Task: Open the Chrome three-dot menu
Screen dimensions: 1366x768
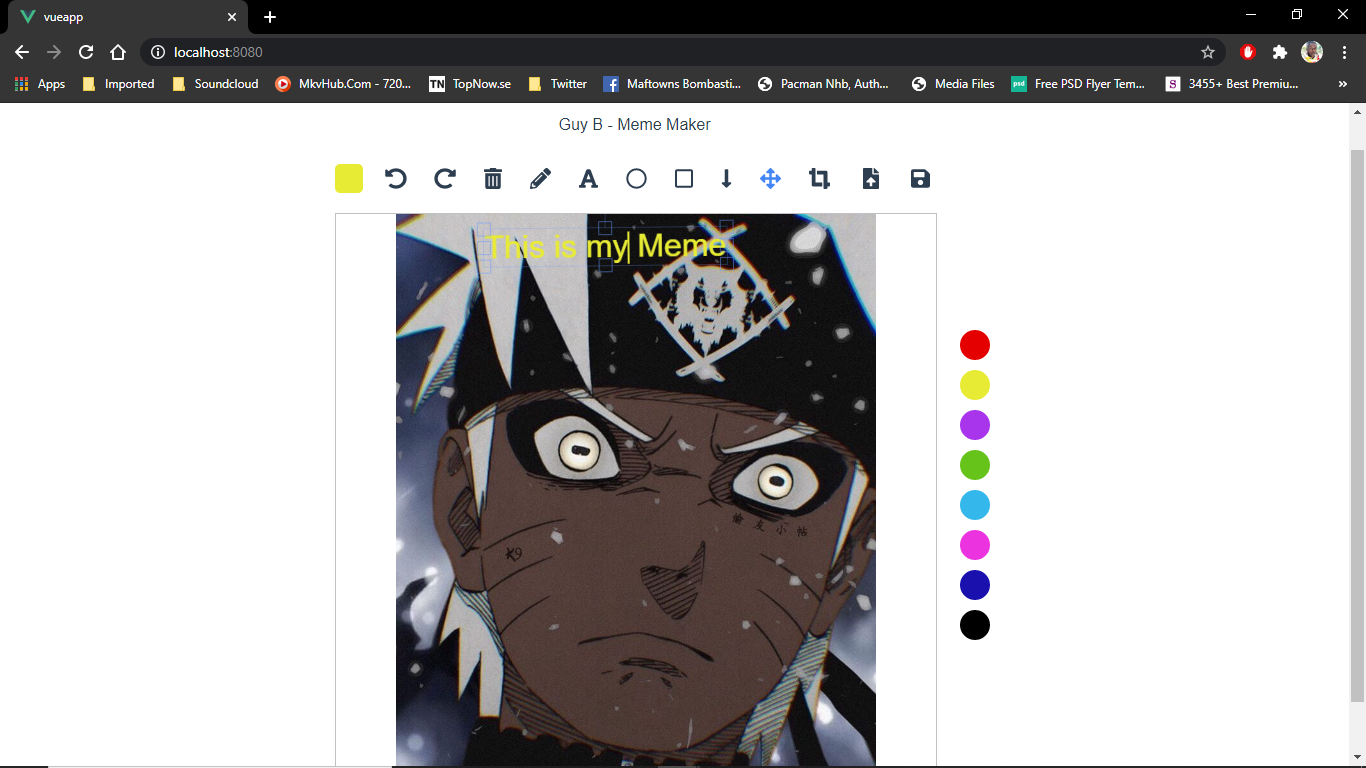Action: 1343,52
